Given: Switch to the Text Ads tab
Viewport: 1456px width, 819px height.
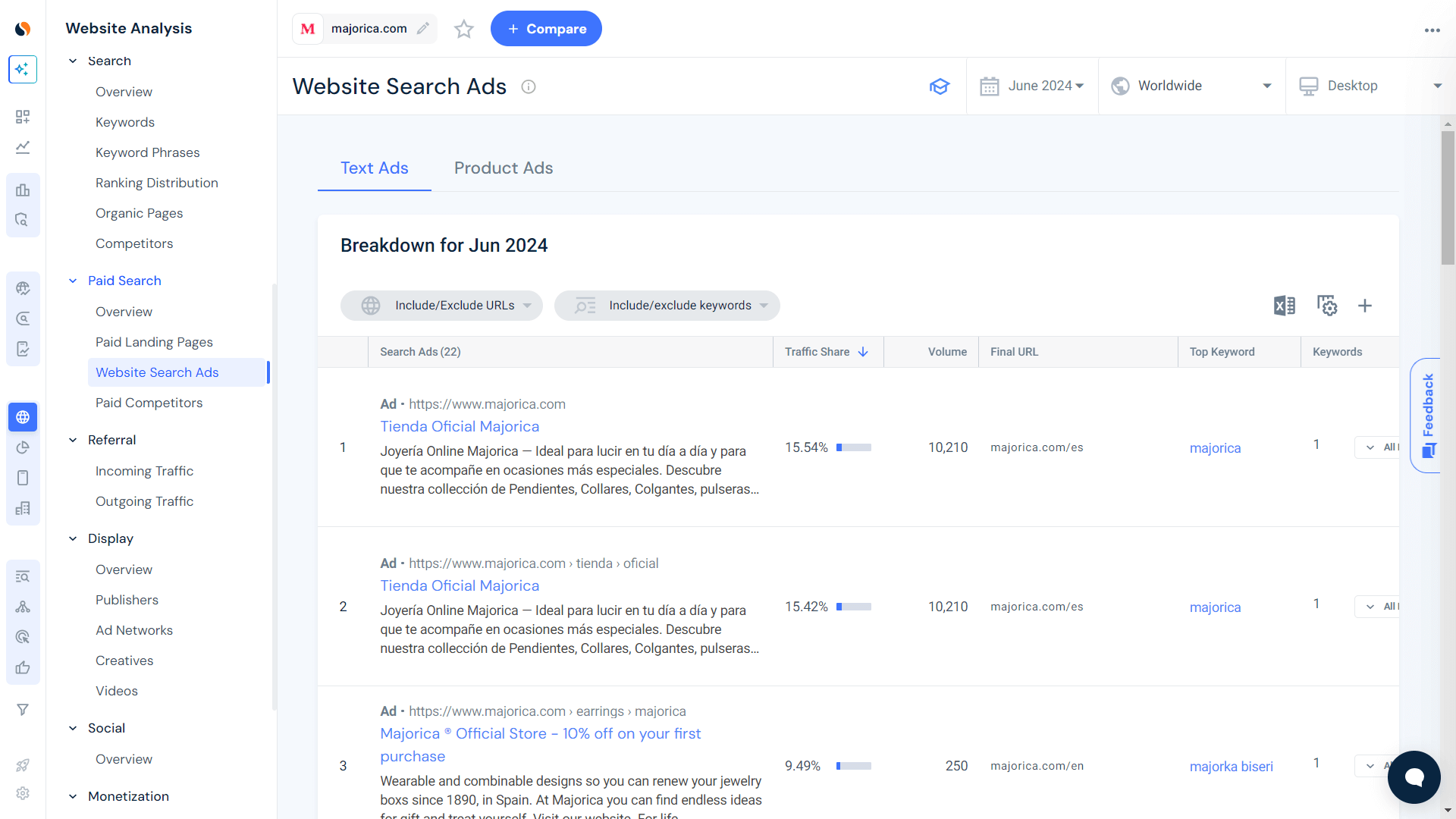Looking at the screenshot, I should 374,168.
